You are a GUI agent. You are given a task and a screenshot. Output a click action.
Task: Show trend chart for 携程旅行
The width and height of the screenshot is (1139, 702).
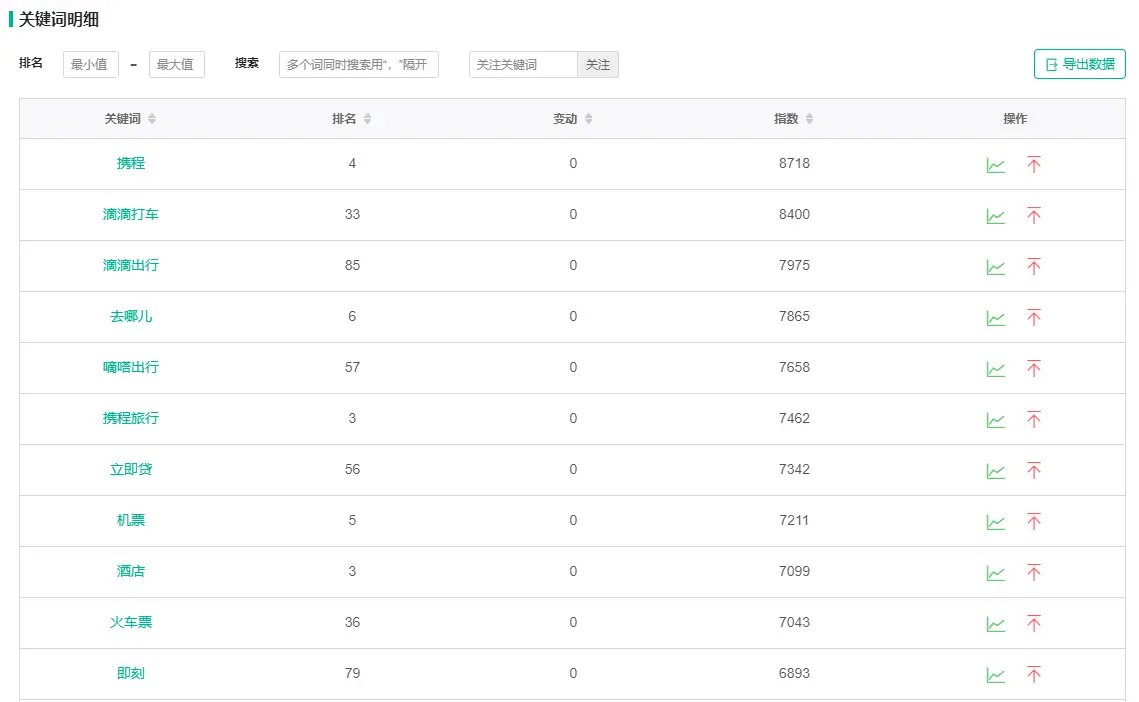[995, 419]
